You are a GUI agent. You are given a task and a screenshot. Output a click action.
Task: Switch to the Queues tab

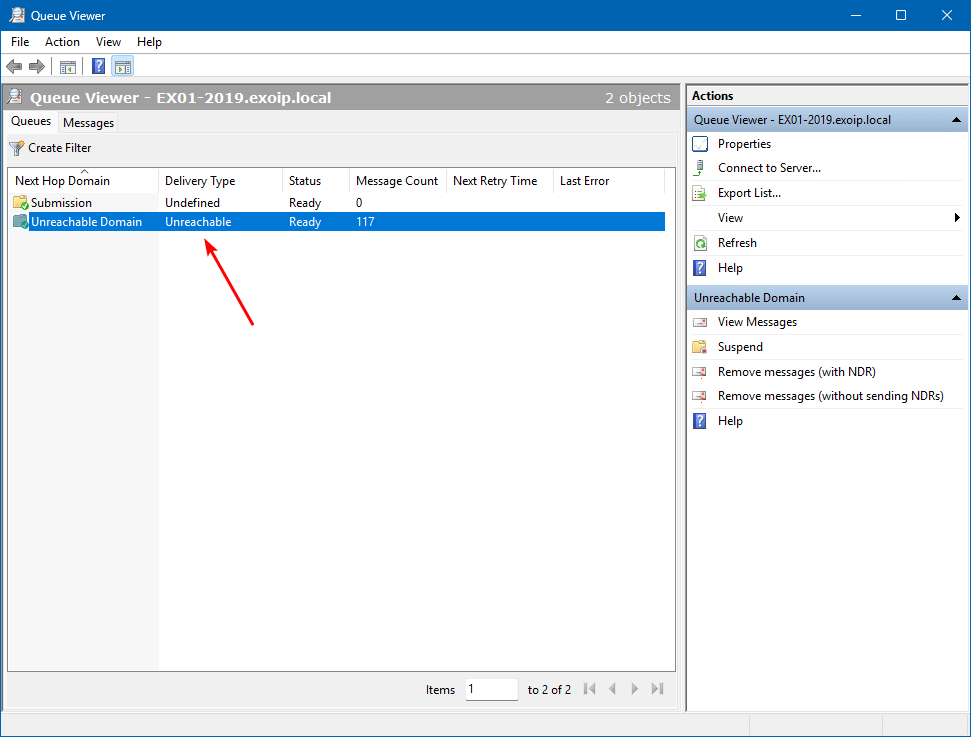(x=31, y=121)
